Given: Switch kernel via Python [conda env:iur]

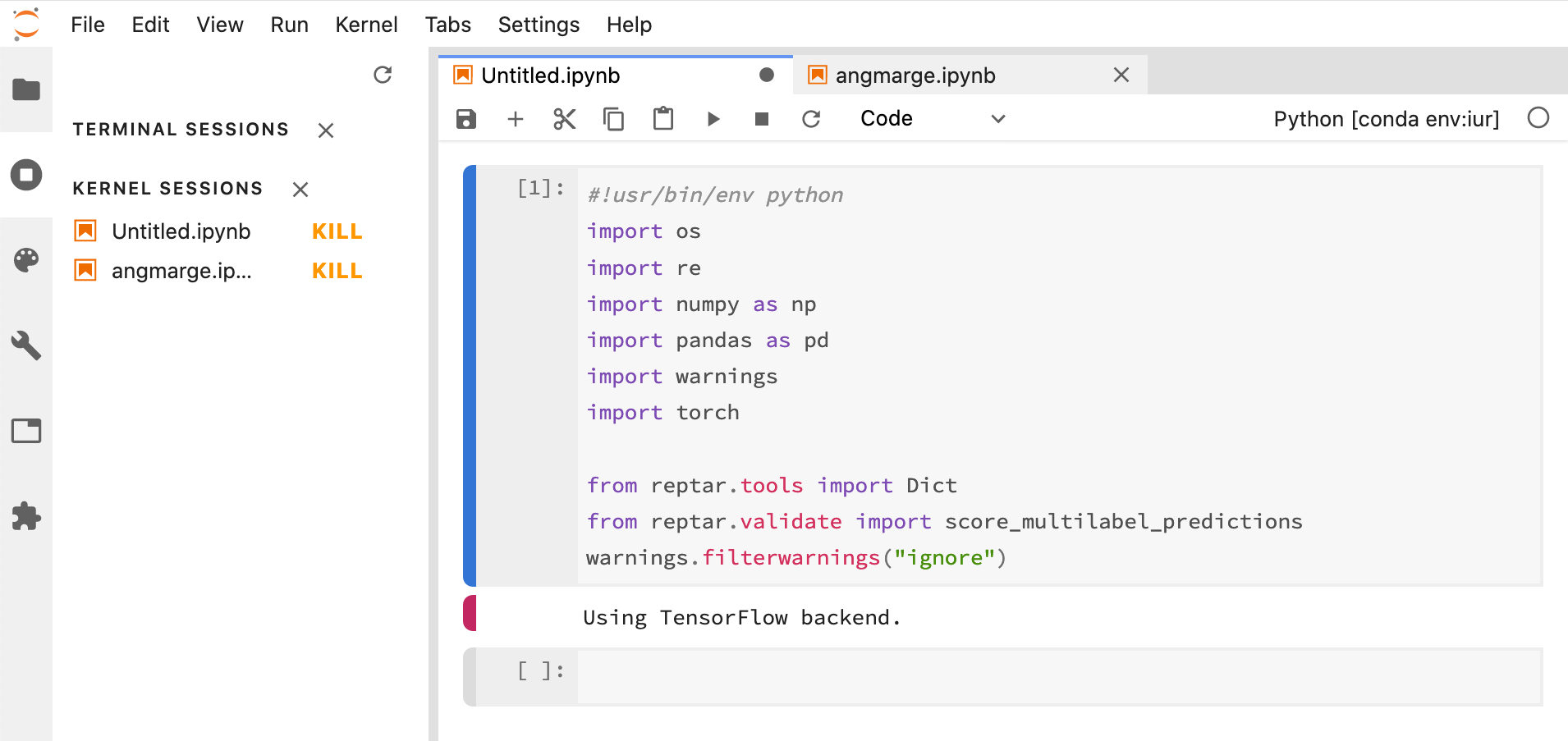Looking at the screenshot, I should tap(1387, 119).
